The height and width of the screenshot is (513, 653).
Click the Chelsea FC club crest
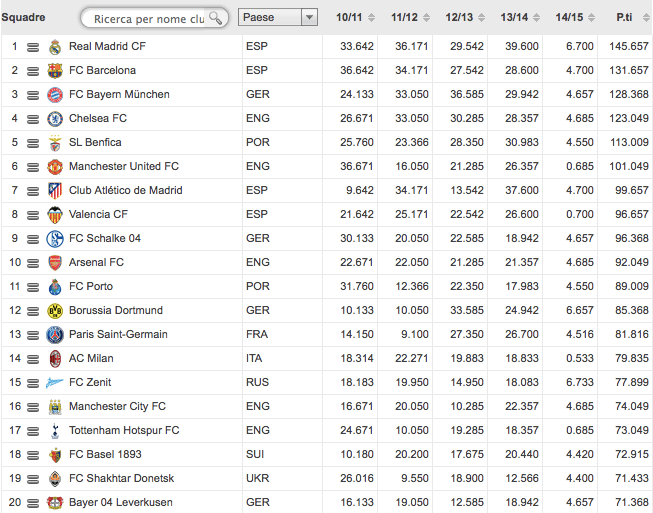click(55, 119)
